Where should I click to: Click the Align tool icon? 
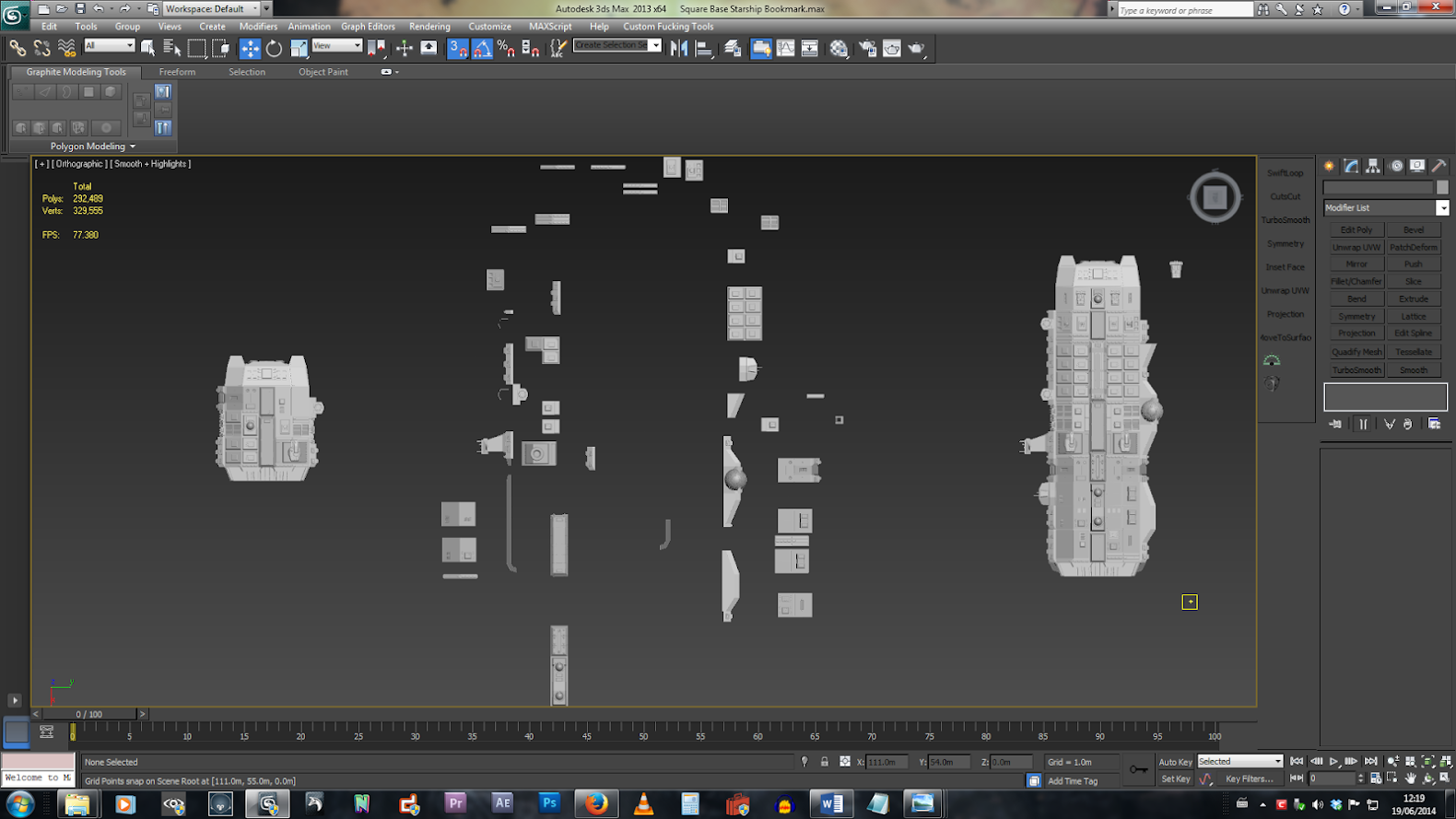click(704, 49)
